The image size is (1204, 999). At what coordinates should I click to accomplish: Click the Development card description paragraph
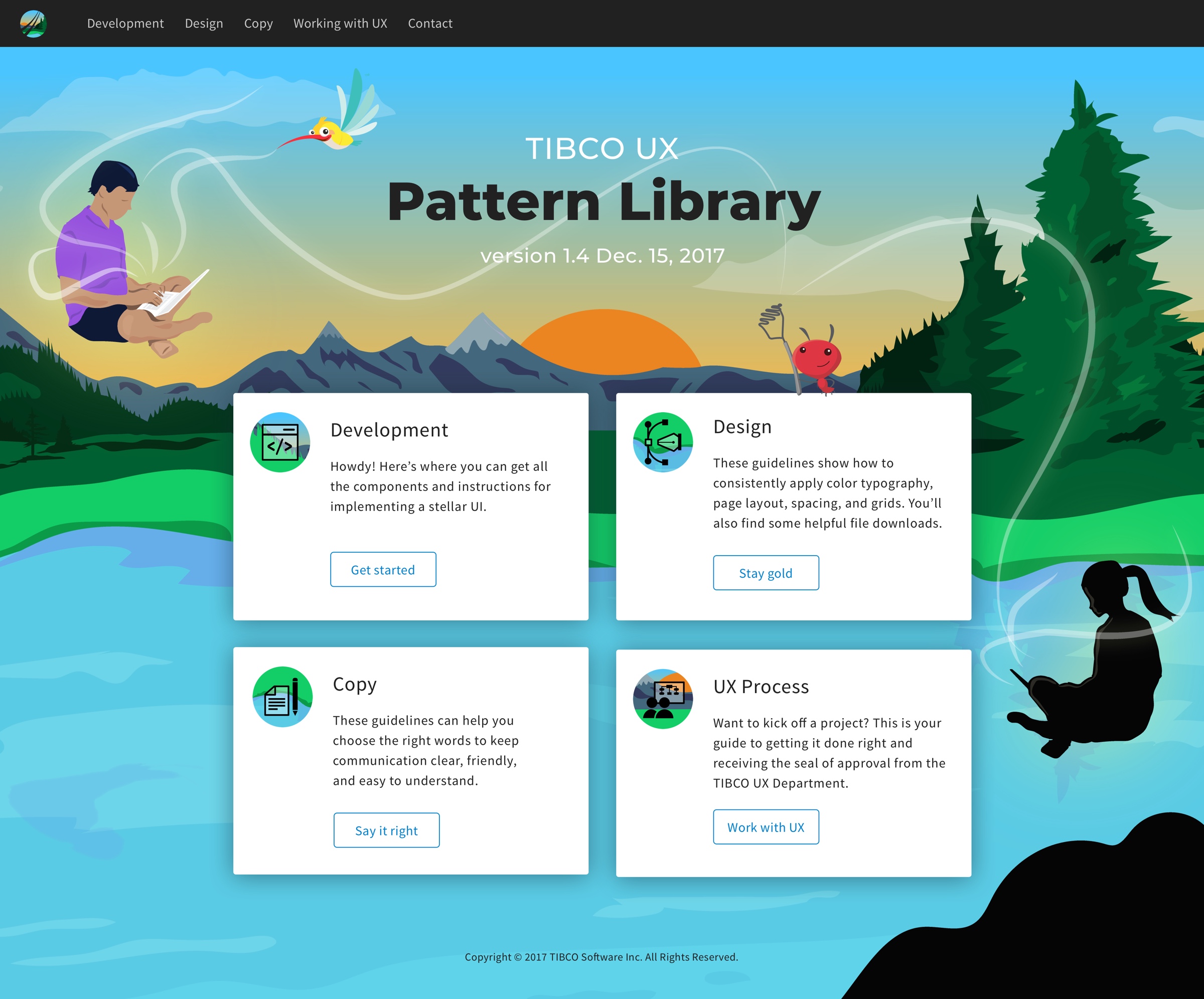440,486
